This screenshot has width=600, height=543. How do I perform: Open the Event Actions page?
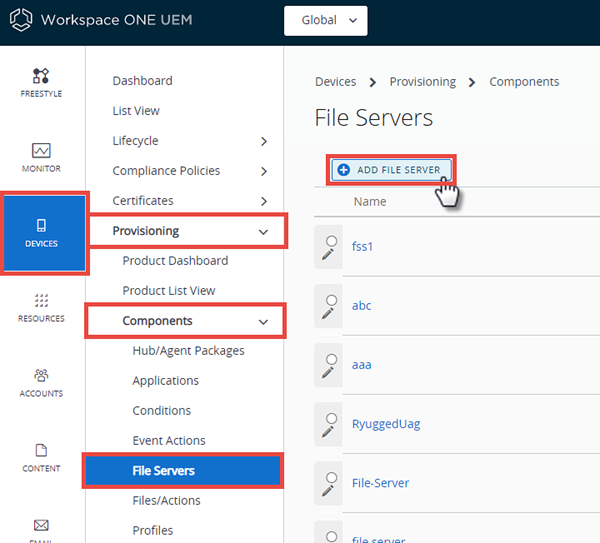[169, 440]
